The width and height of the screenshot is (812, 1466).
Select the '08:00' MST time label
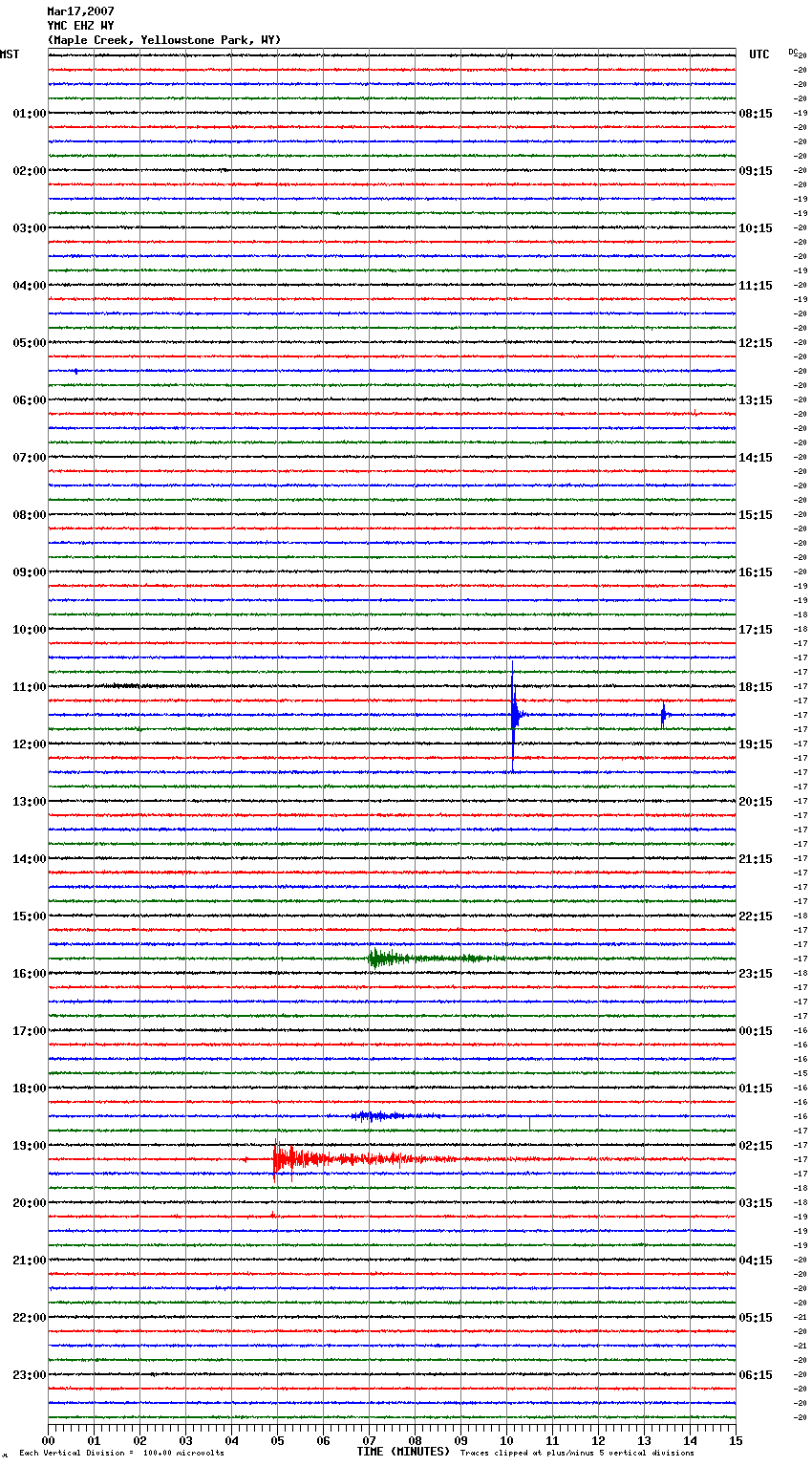pos(29,515)
